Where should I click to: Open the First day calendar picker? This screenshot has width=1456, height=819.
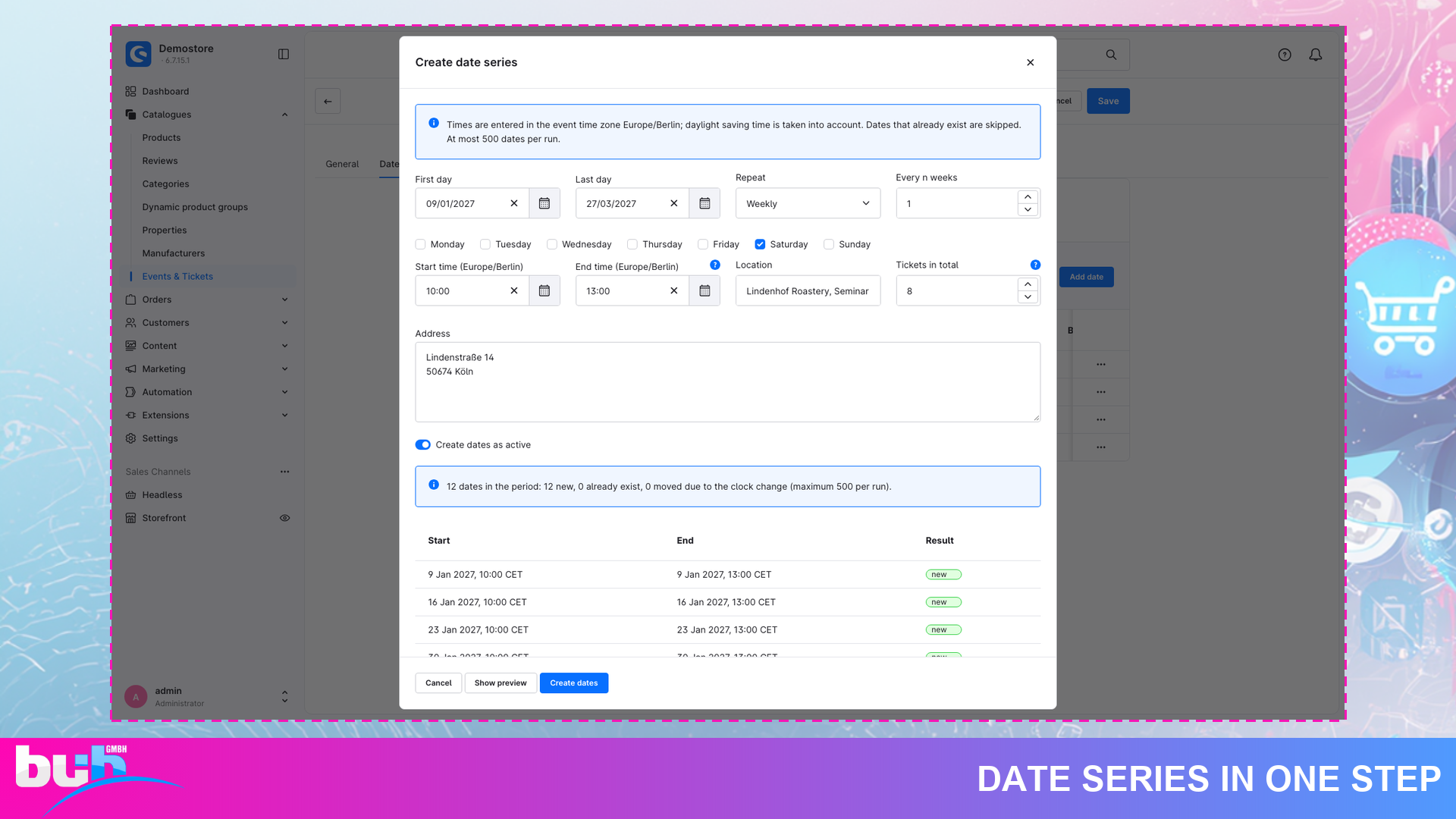click(544, 203)
